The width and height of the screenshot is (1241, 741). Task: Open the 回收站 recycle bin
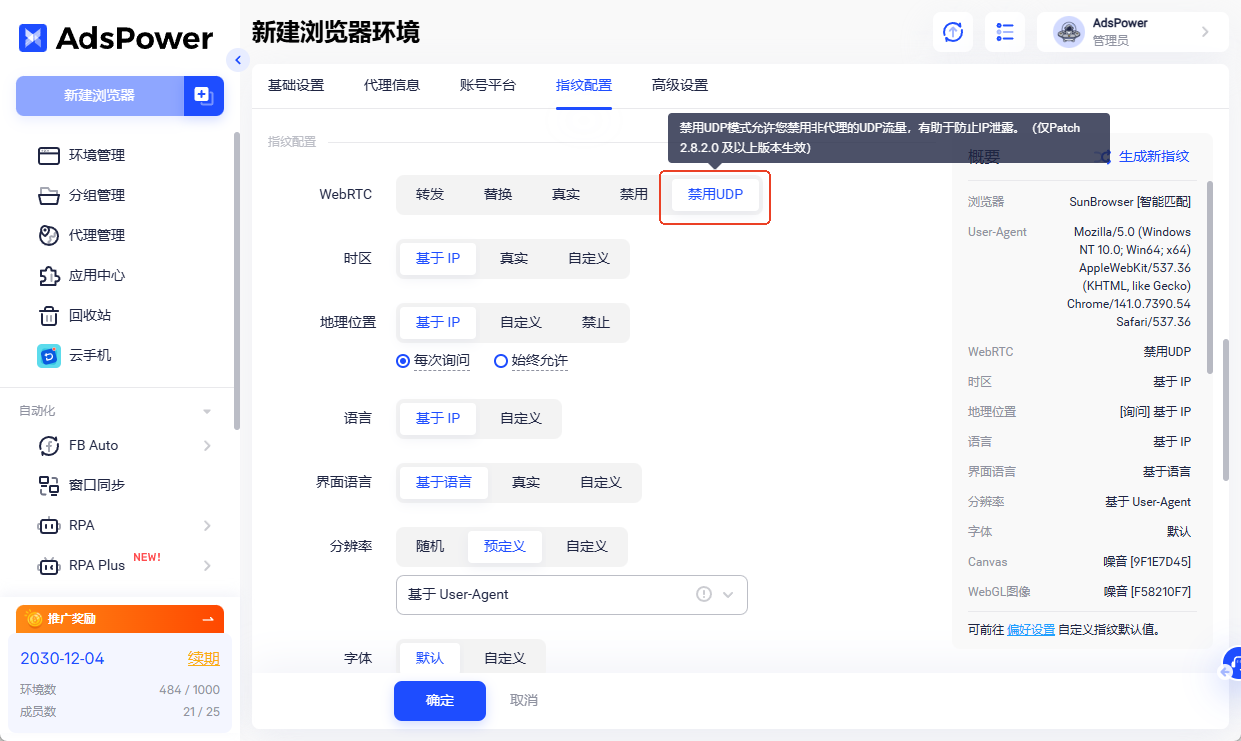tap(90, 315)
